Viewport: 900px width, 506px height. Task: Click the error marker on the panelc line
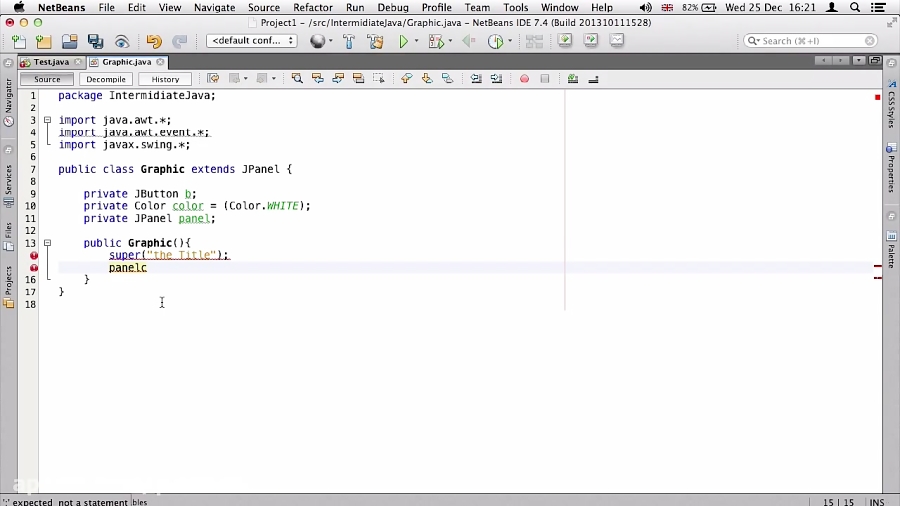(34, 268)
